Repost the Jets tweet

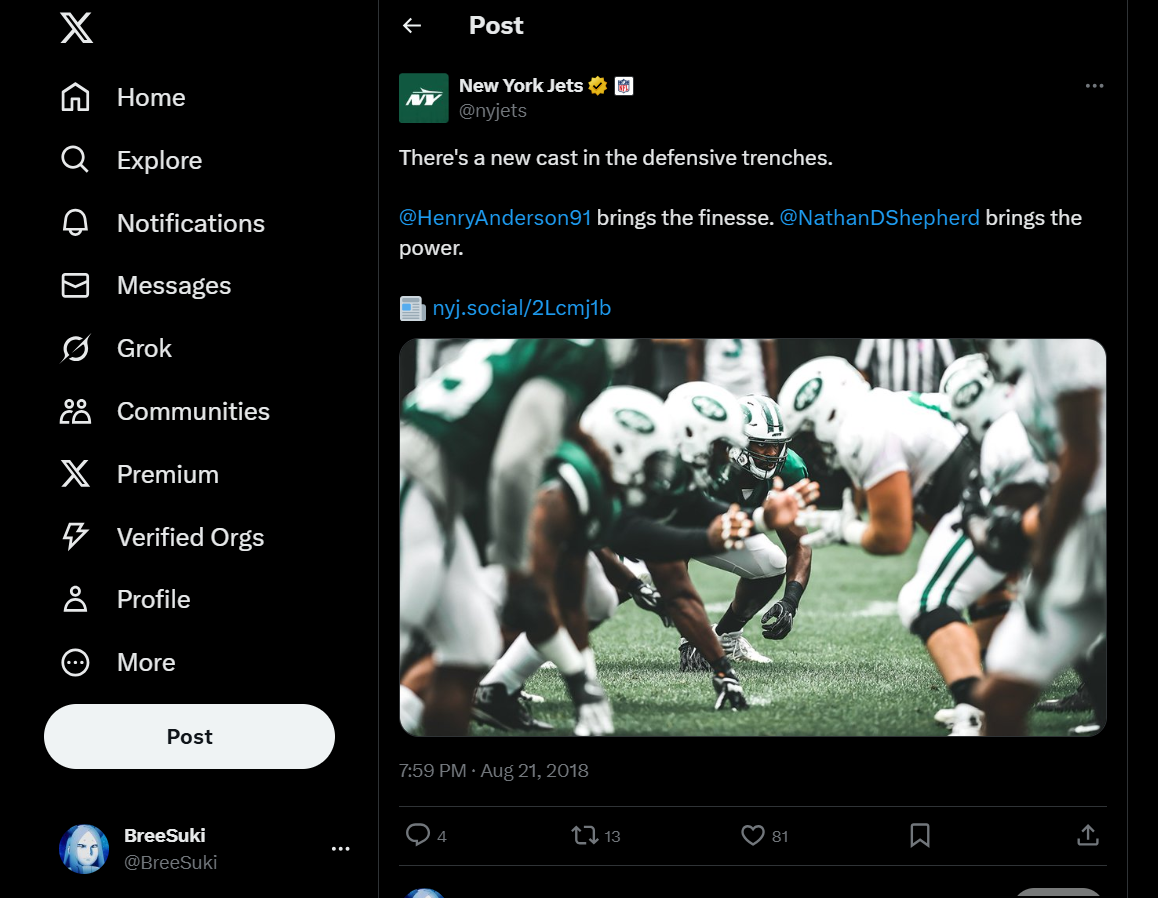point(585,835)
